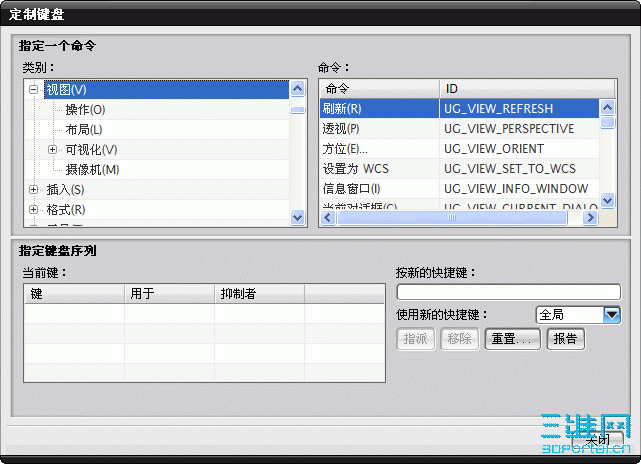Expand the 插入(S) category node
641x464 pixels.
(x=34, y=190)
